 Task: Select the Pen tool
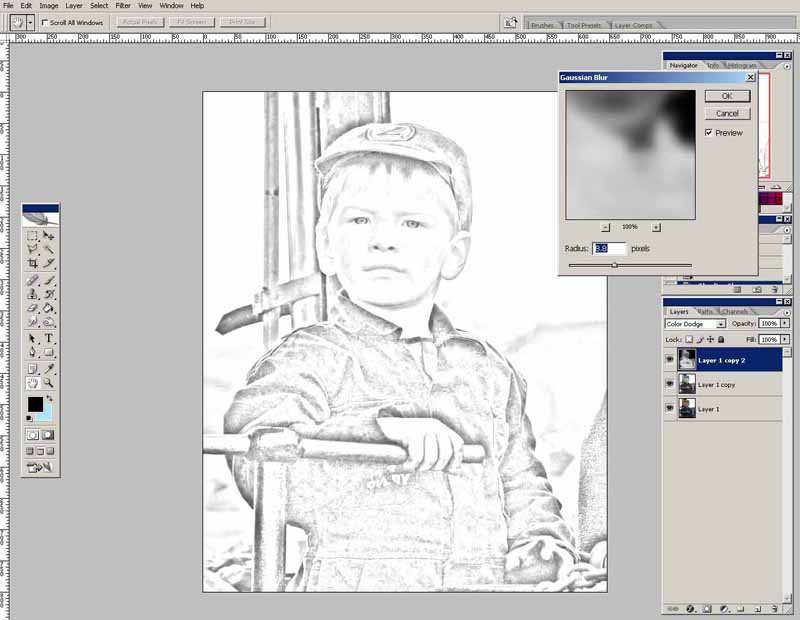(33, 352)
